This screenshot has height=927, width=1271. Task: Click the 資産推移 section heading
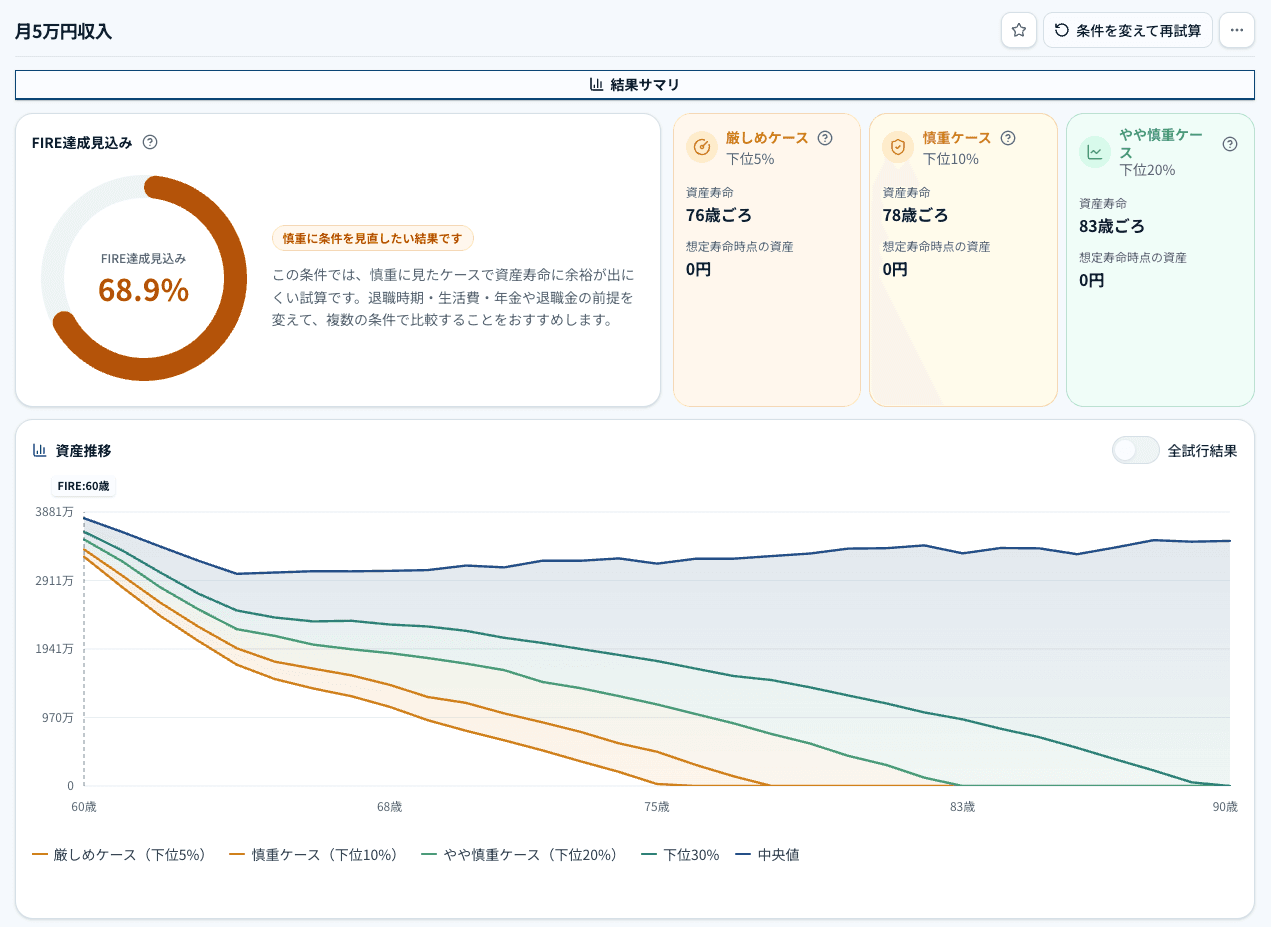(x=84, y=451)
